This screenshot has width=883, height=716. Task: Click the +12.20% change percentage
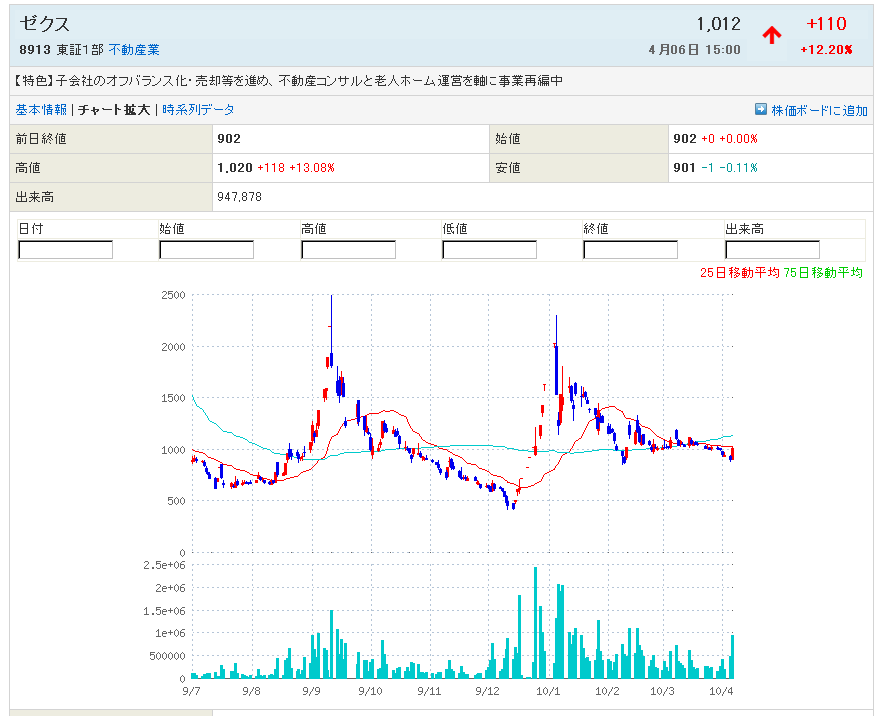coord(825,50)
